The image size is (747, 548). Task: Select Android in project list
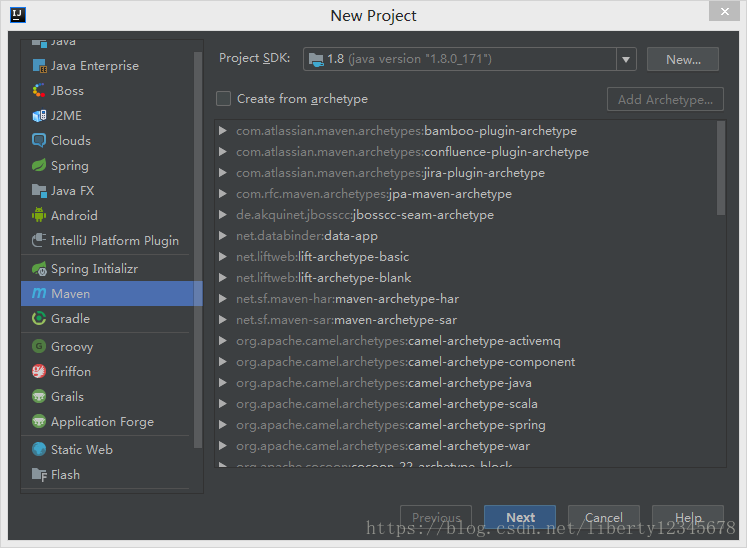[74, 215]
